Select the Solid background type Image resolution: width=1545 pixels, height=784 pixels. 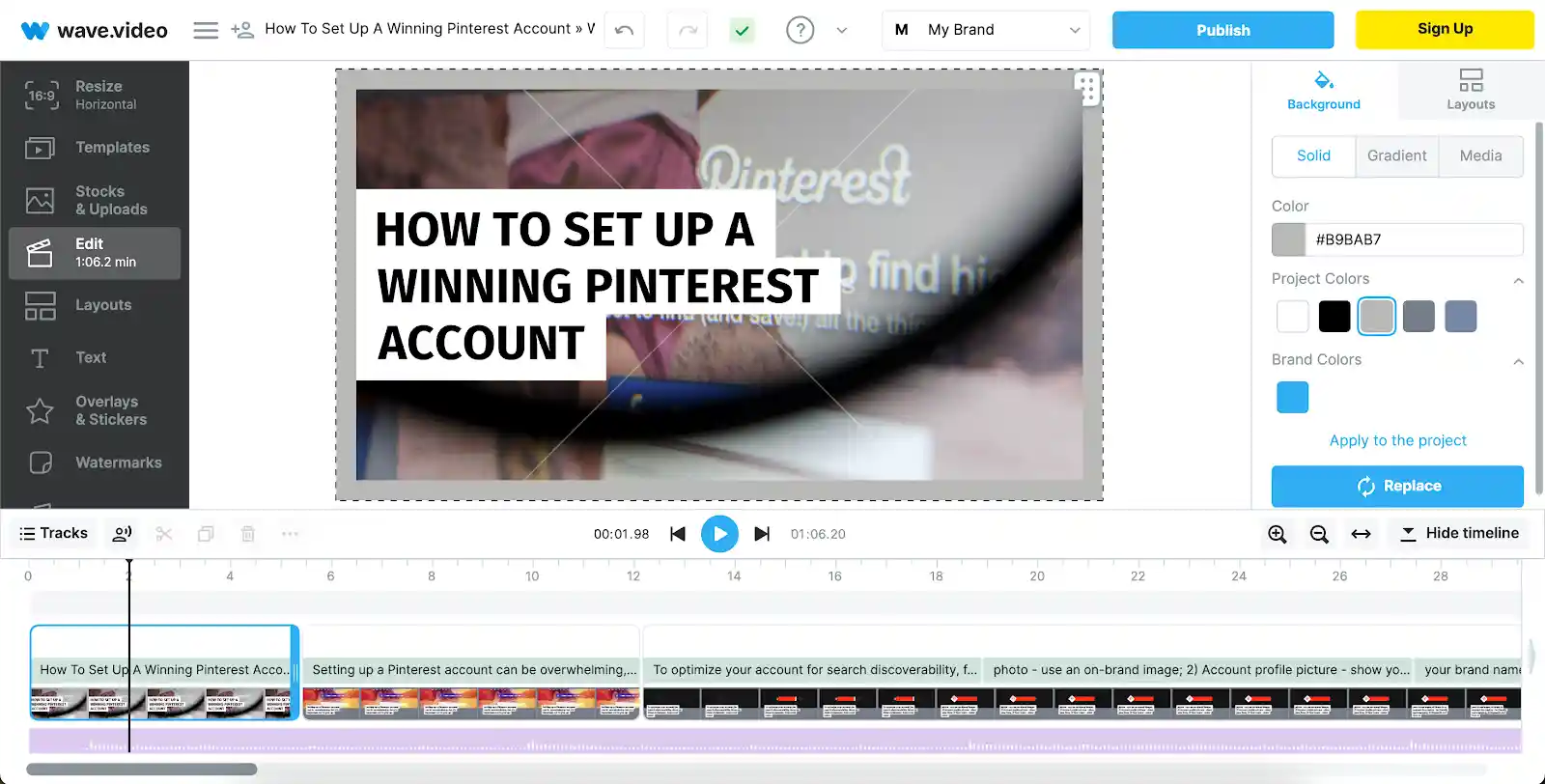coord(1313,155)
